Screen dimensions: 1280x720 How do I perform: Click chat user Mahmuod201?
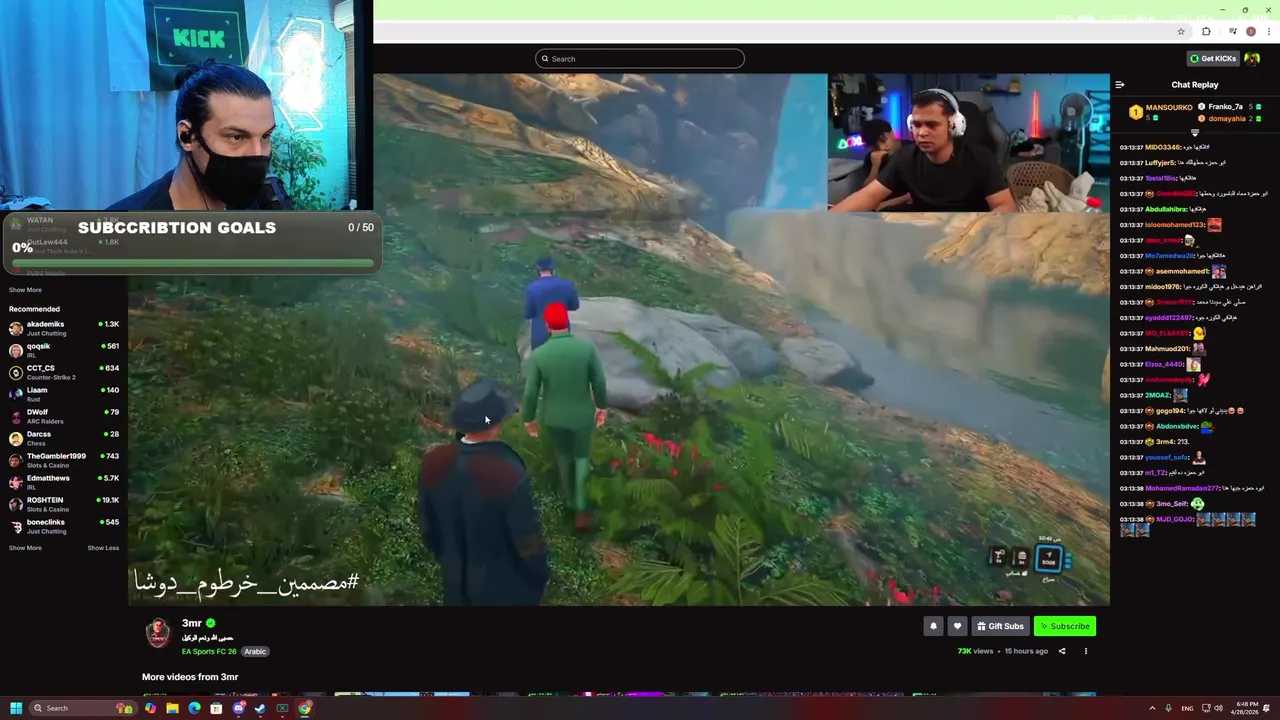[x=1168, y=349]
